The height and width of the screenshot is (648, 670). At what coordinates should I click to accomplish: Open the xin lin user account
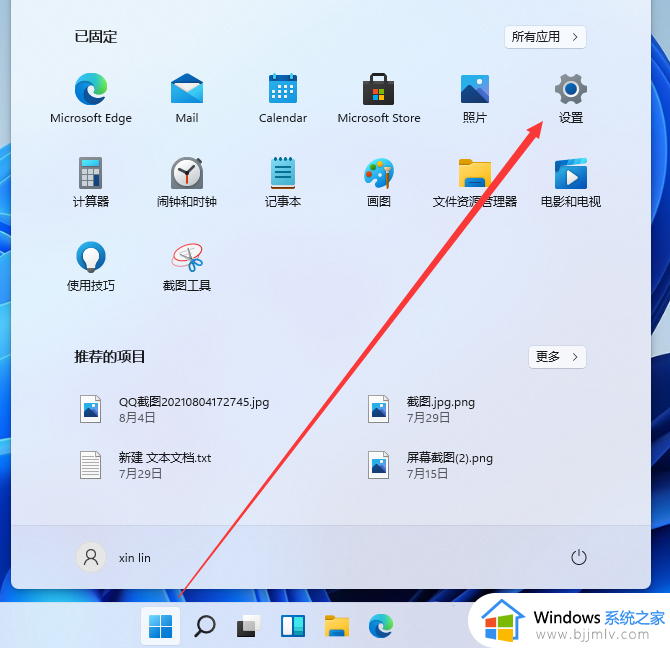pyautogui.click(x=113, y=557)
